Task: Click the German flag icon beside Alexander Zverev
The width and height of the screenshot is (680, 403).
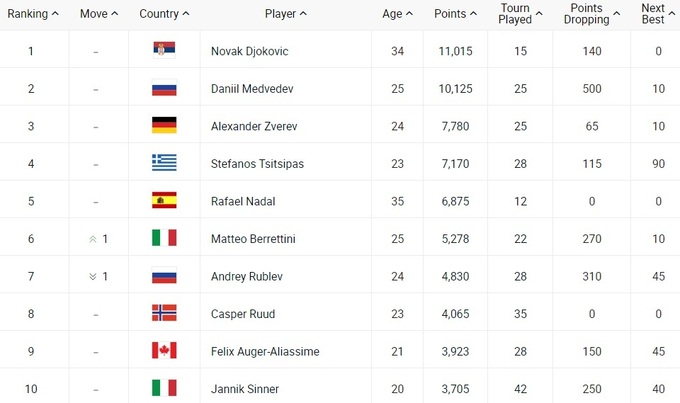Action: (164, 126)
